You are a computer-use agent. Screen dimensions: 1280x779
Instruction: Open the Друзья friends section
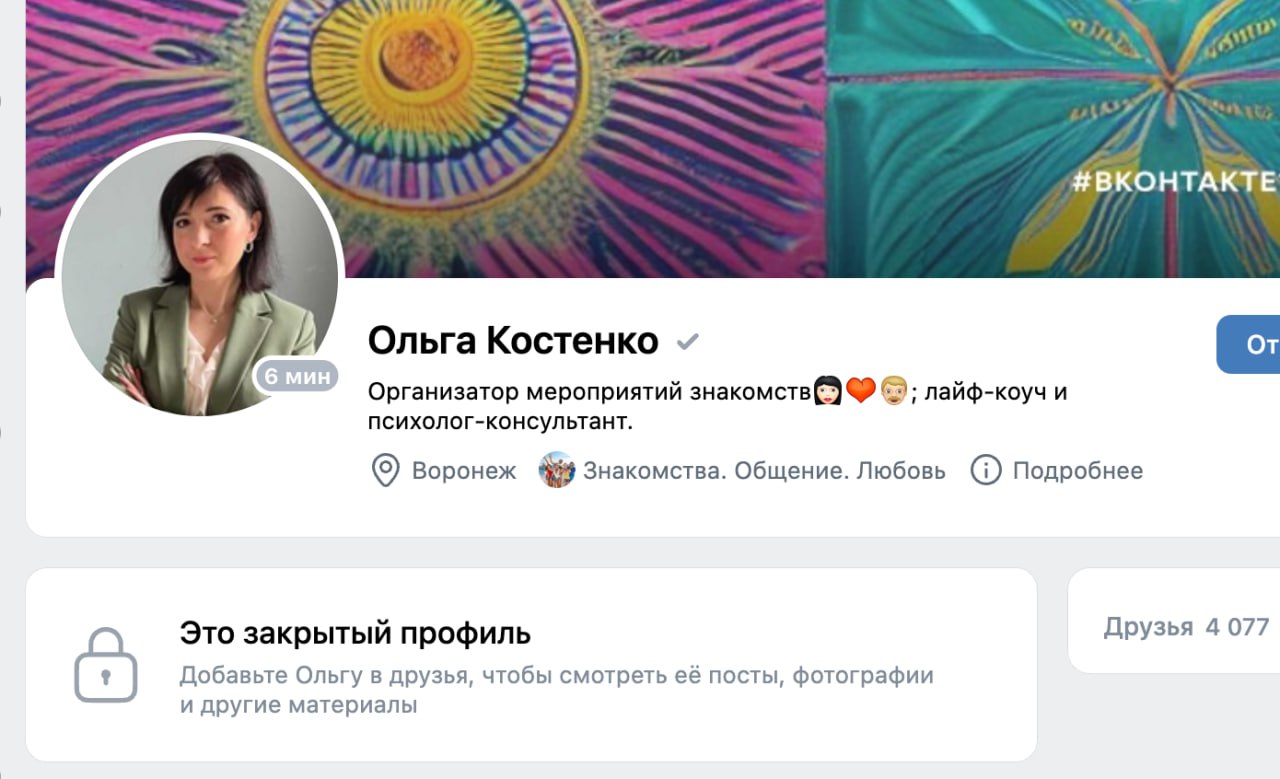point(1148,627)
